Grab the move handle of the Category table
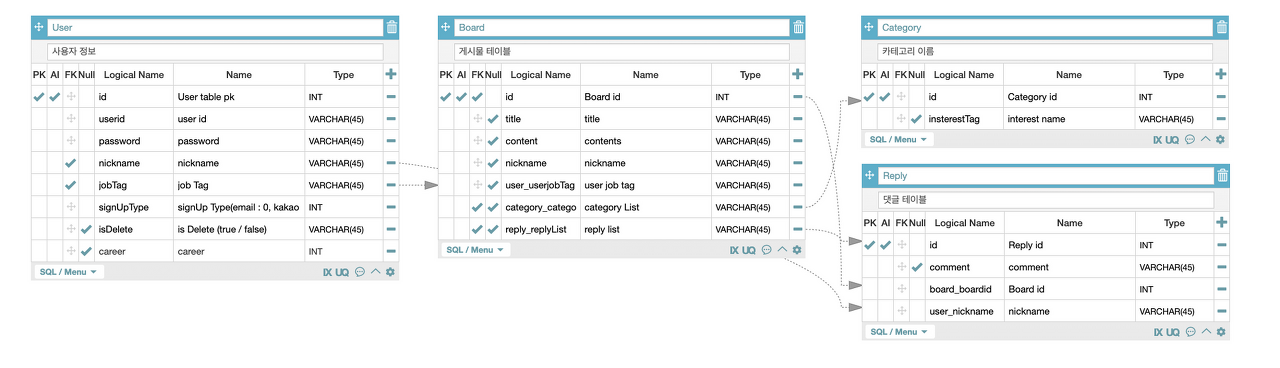 (869, 27)
